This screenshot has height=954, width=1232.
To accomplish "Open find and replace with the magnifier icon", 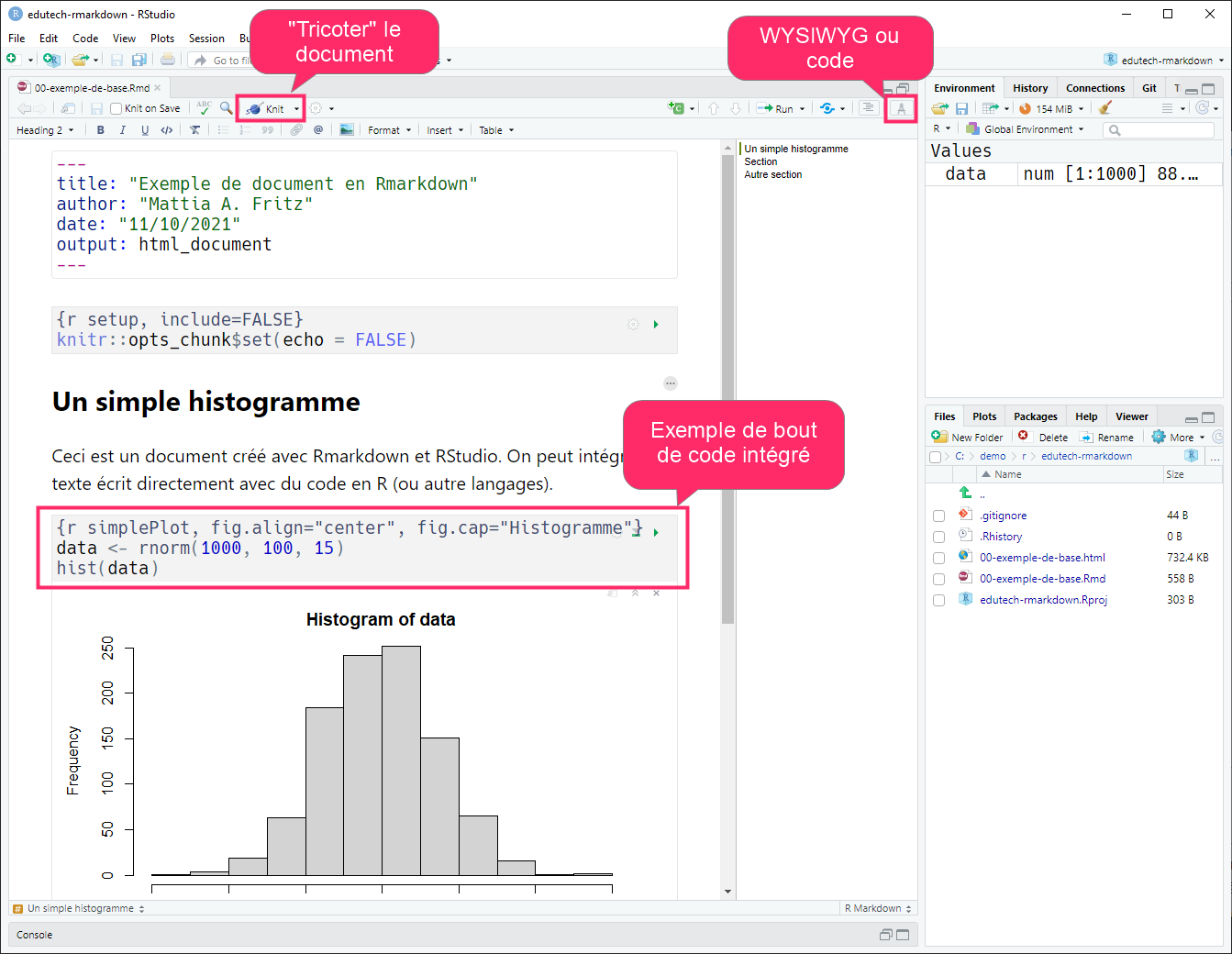I will coord(227,108).
